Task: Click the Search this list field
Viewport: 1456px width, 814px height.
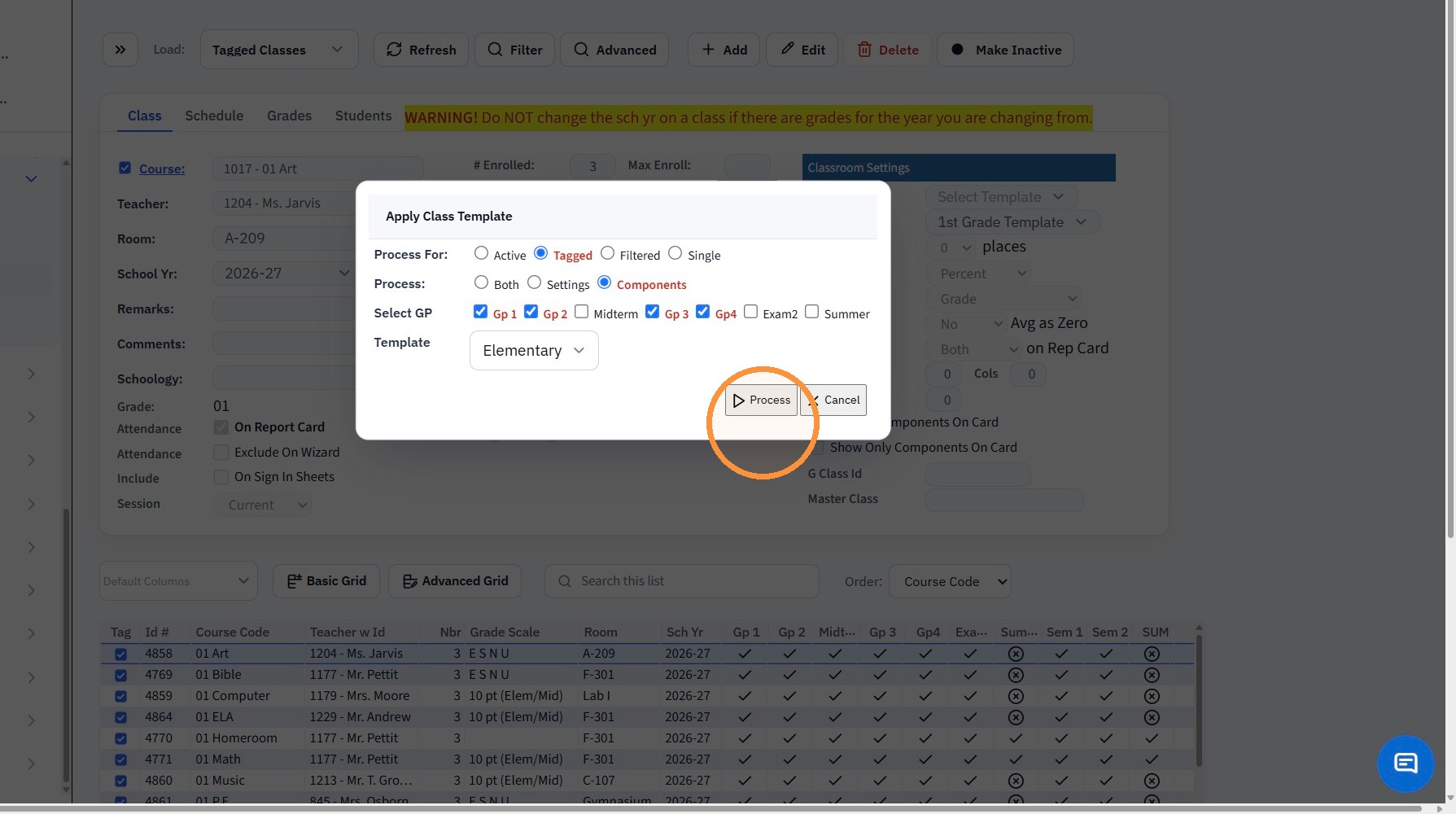Action: (x=682, y=581)
